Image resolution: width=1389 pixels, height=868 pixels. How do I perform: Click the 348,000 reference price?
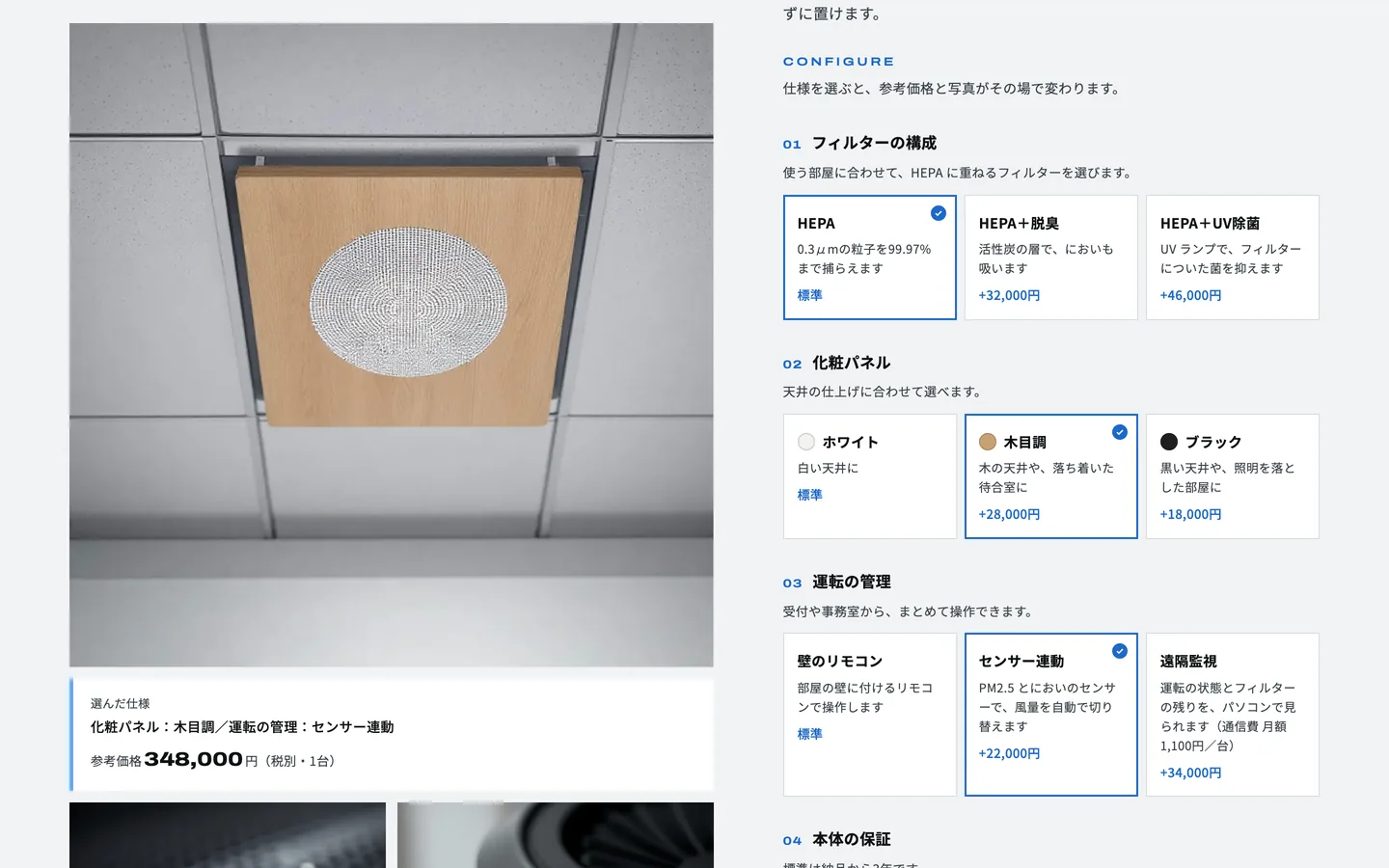click(x=193, y=760)
